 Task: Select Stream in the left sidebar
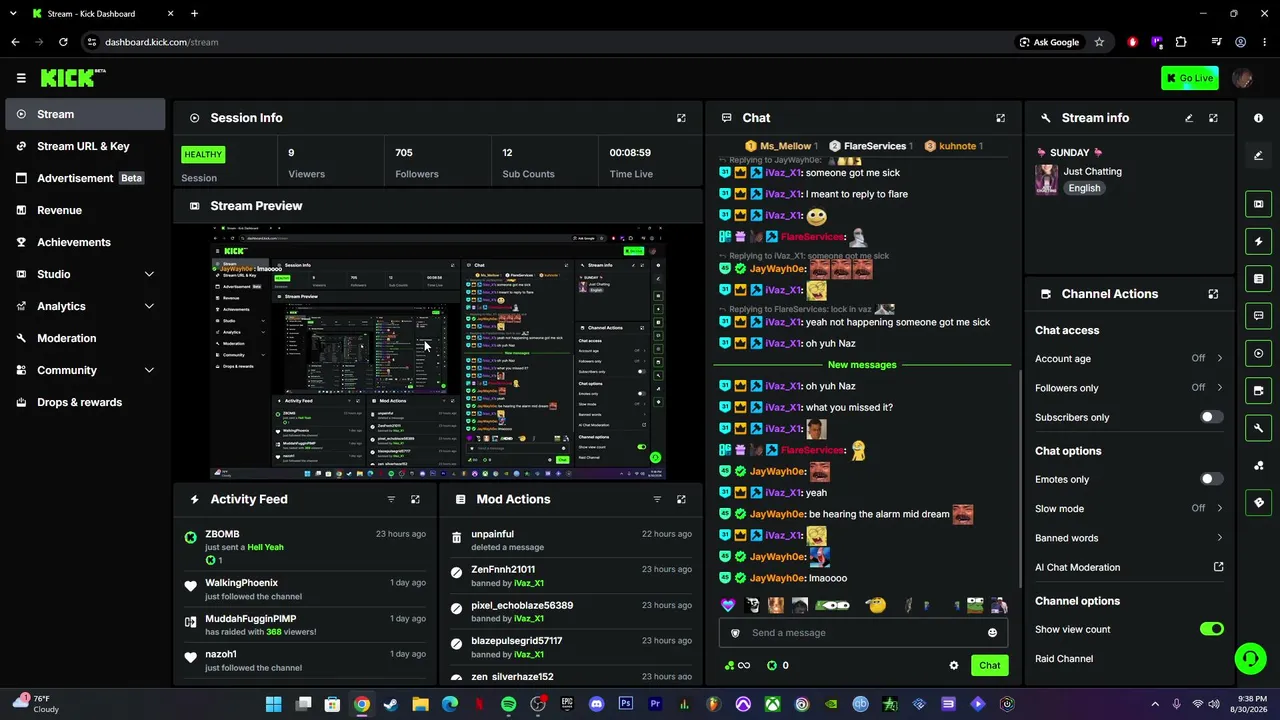(85, 114)
